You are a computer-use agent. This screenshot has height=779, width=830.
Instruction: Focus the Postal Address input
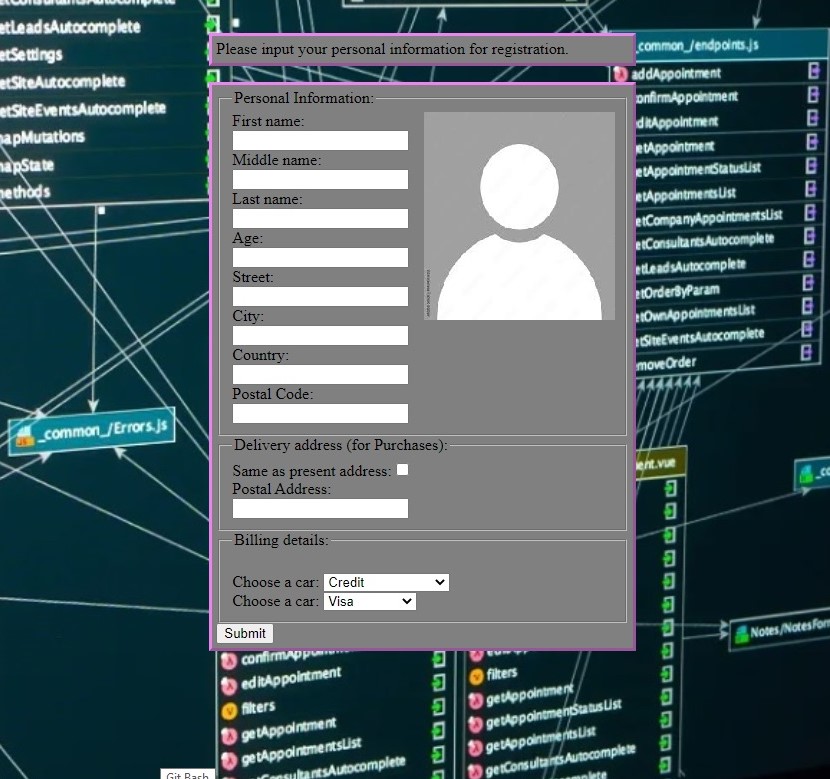click(320, 509)
